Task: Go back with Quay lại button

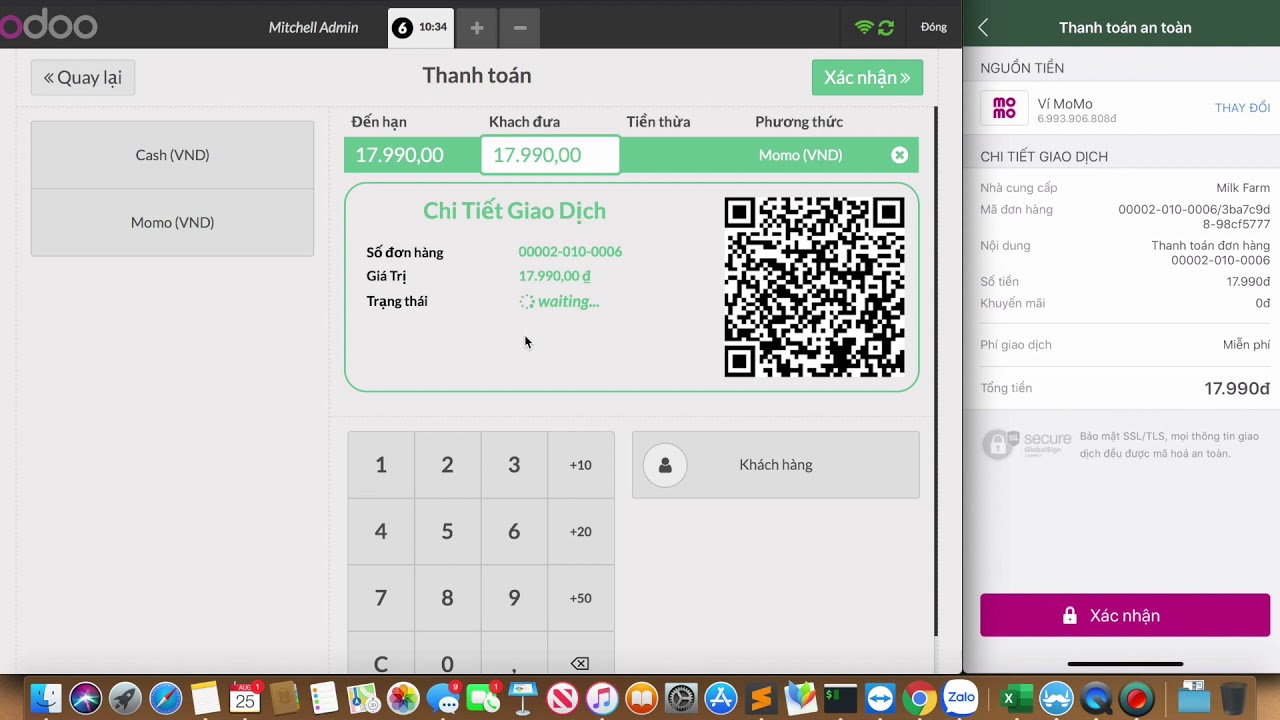Action: pos(83,78)
